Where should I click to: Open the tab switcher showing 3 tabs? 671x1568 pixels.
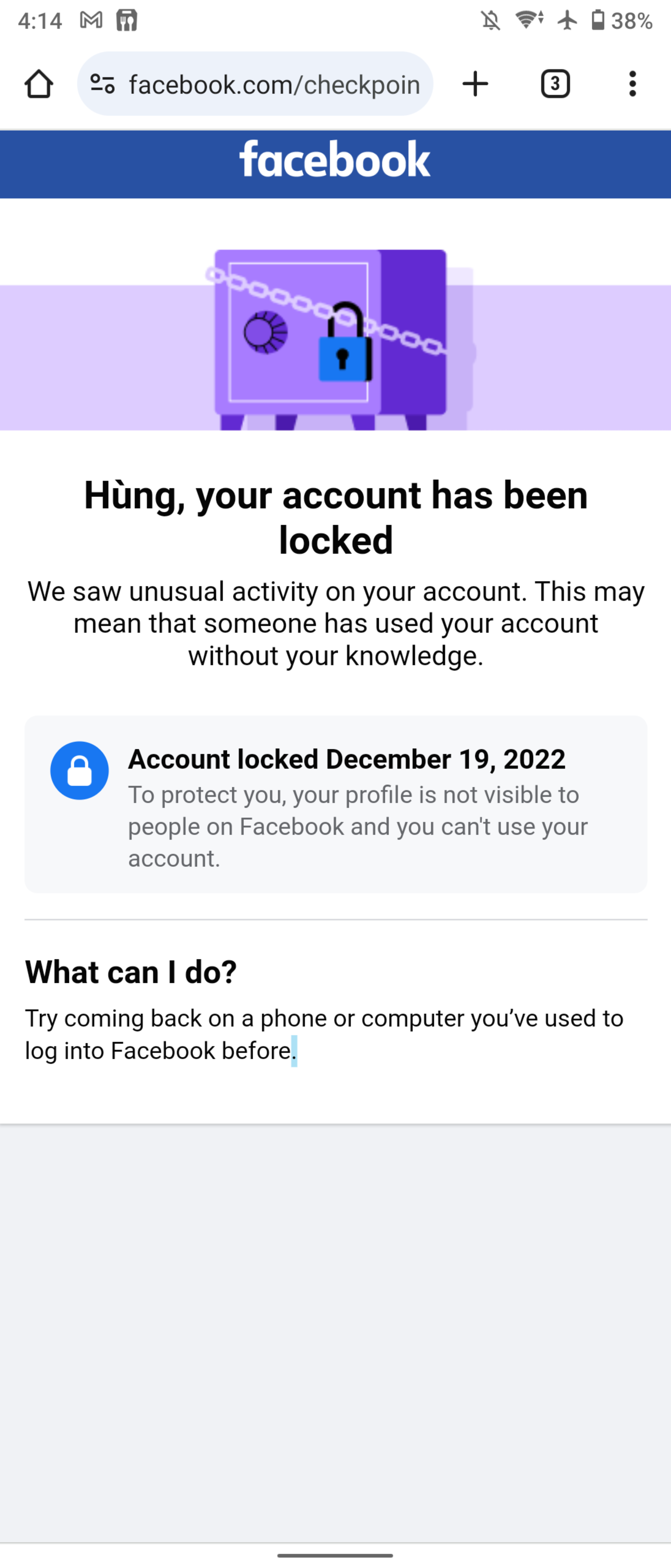pos(555,84)
